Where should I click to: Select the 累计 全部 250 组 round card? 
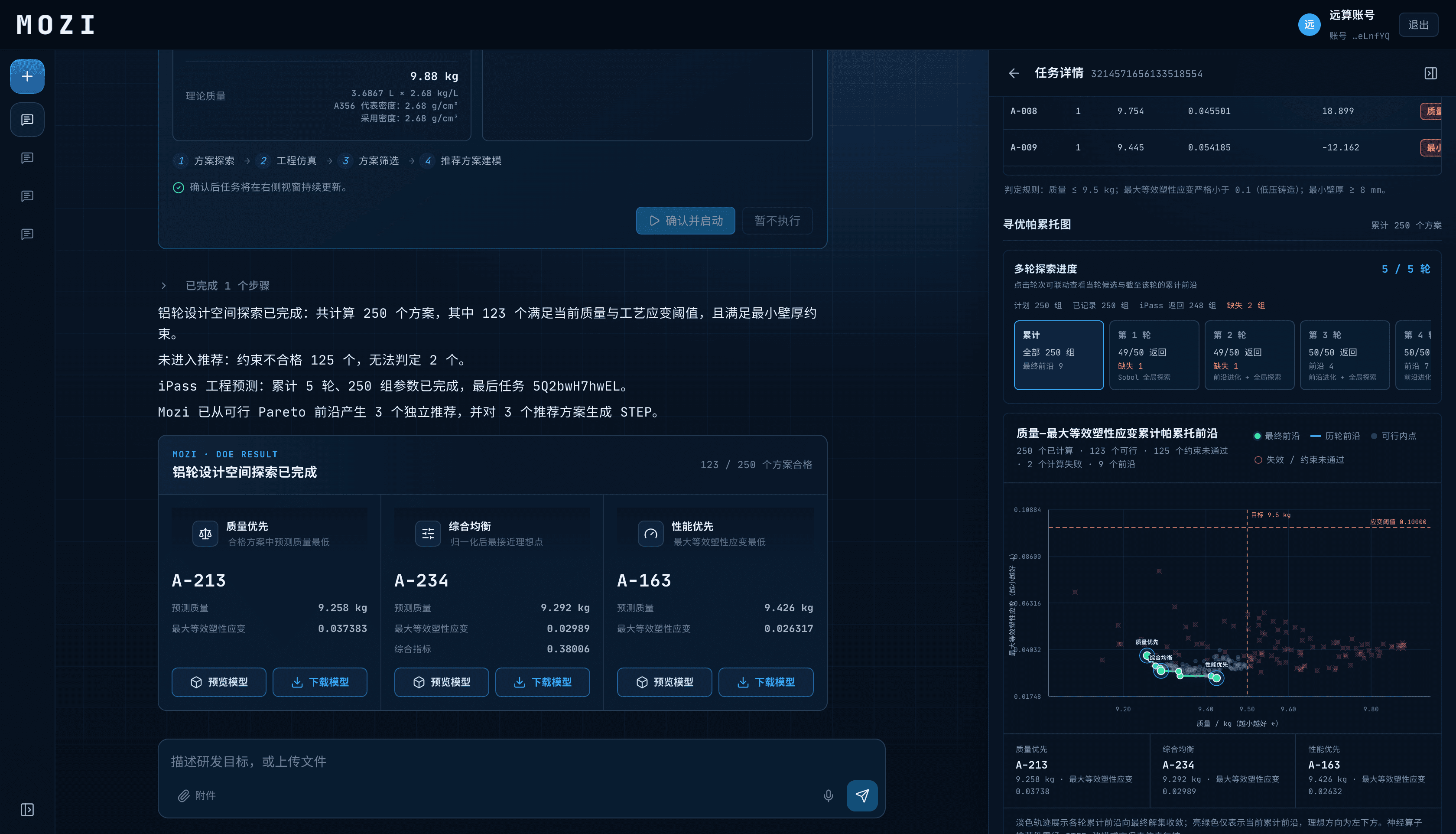pyautogui.click(x=1059, y=355)
